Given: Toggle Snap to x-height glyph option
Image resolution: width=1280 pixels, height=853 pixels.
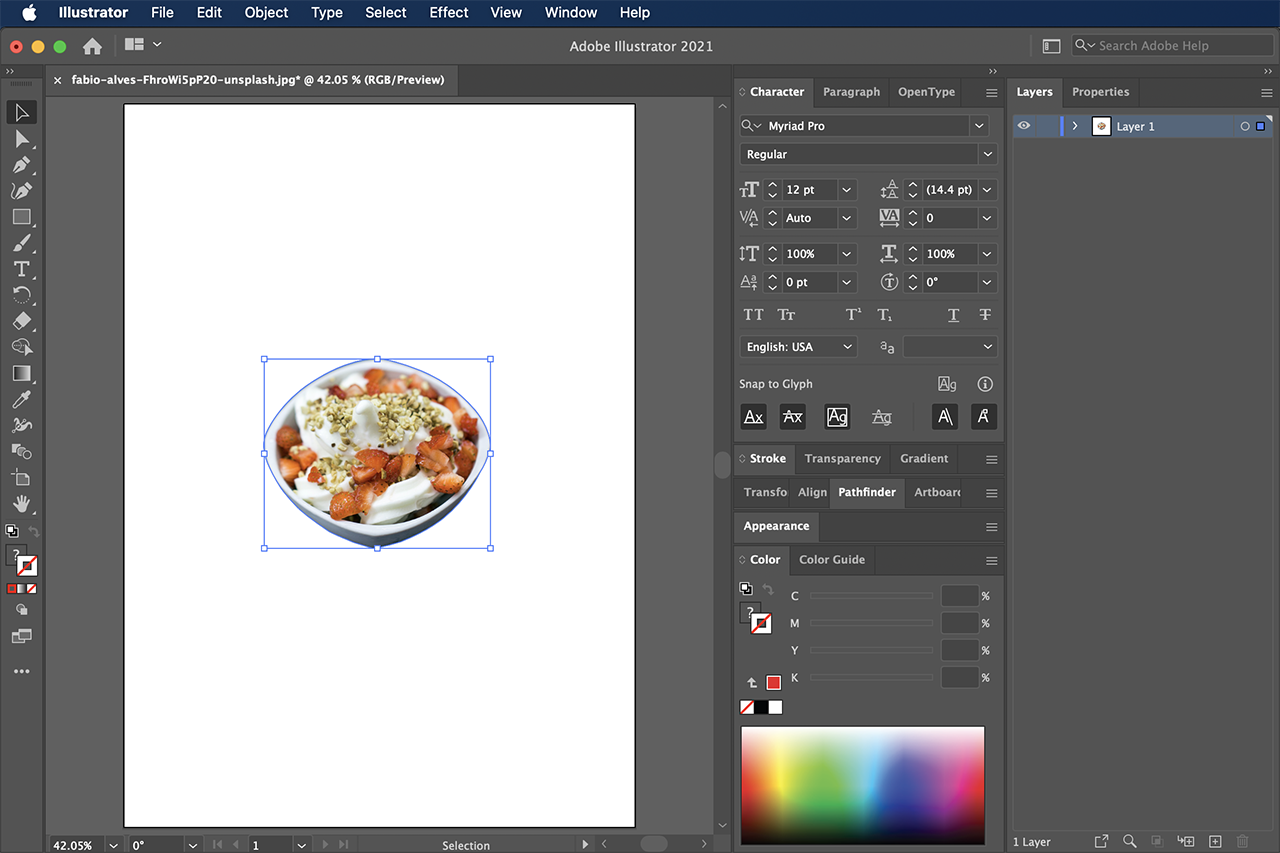Looking at the screenshot, I should tap(792, 417).
